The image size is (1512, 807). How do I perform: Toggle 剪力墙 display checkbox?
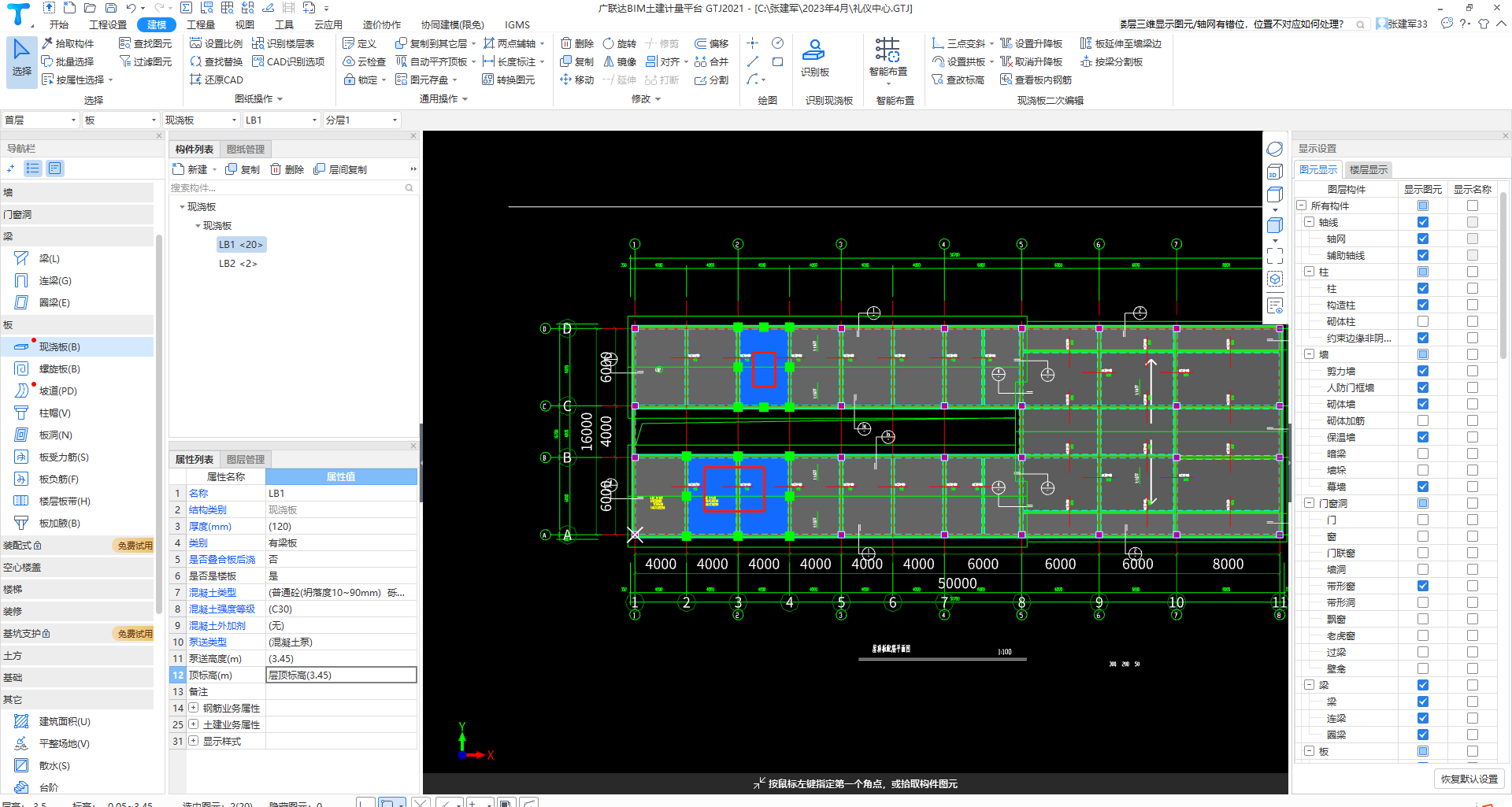[x=1422, y=371]
